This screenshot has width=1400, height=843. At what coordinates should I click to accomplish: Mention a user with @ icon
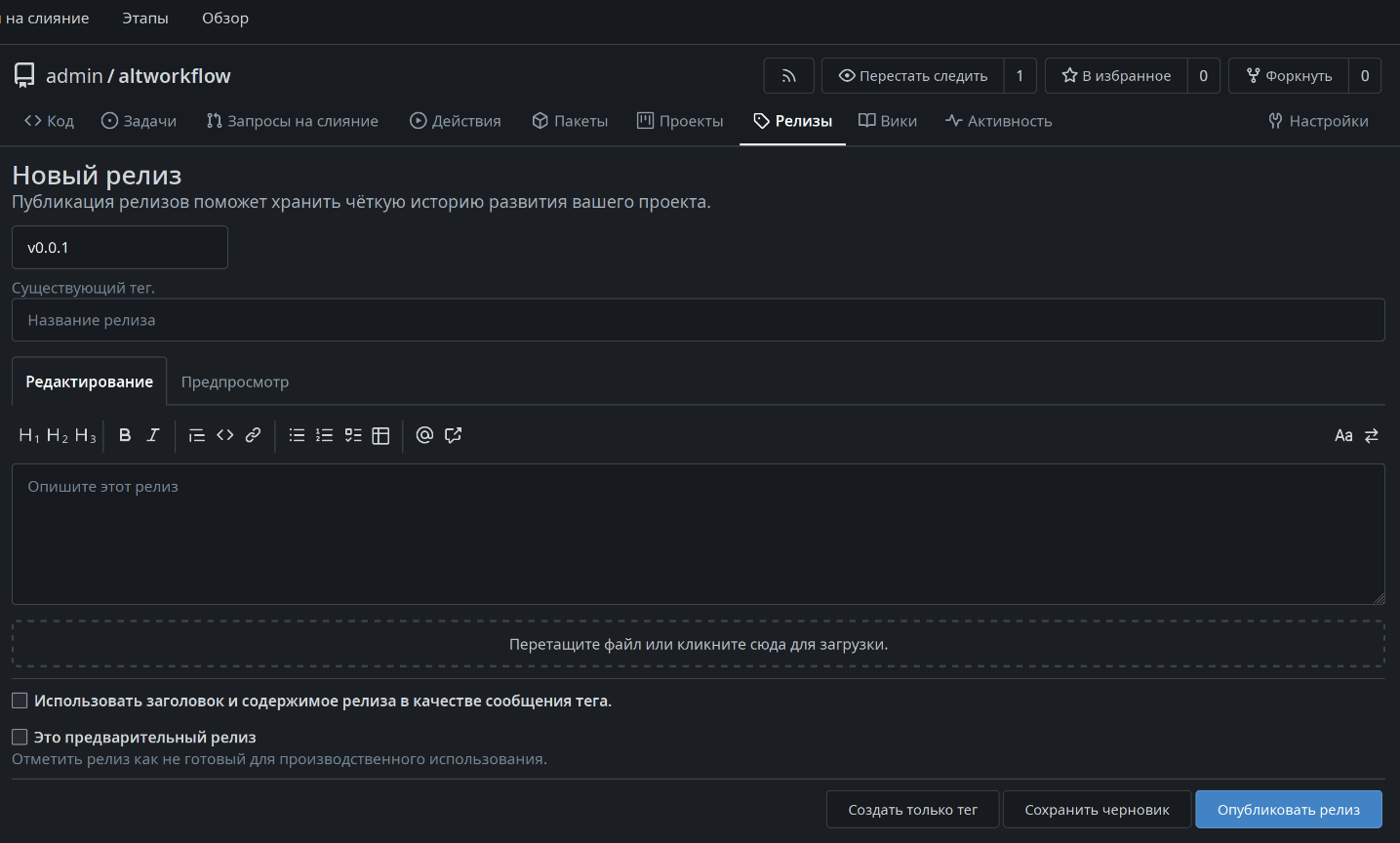(424, 435)
